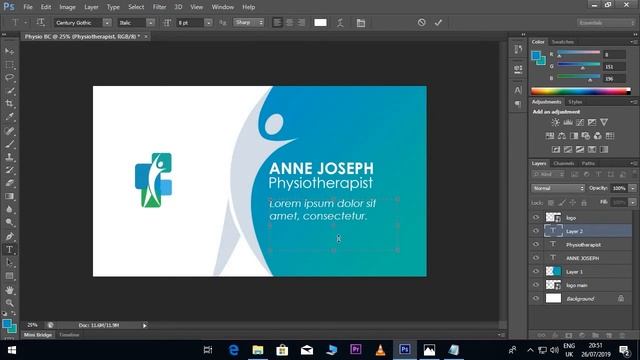
Task: Hide the Background layer
Action: (536, 298)
